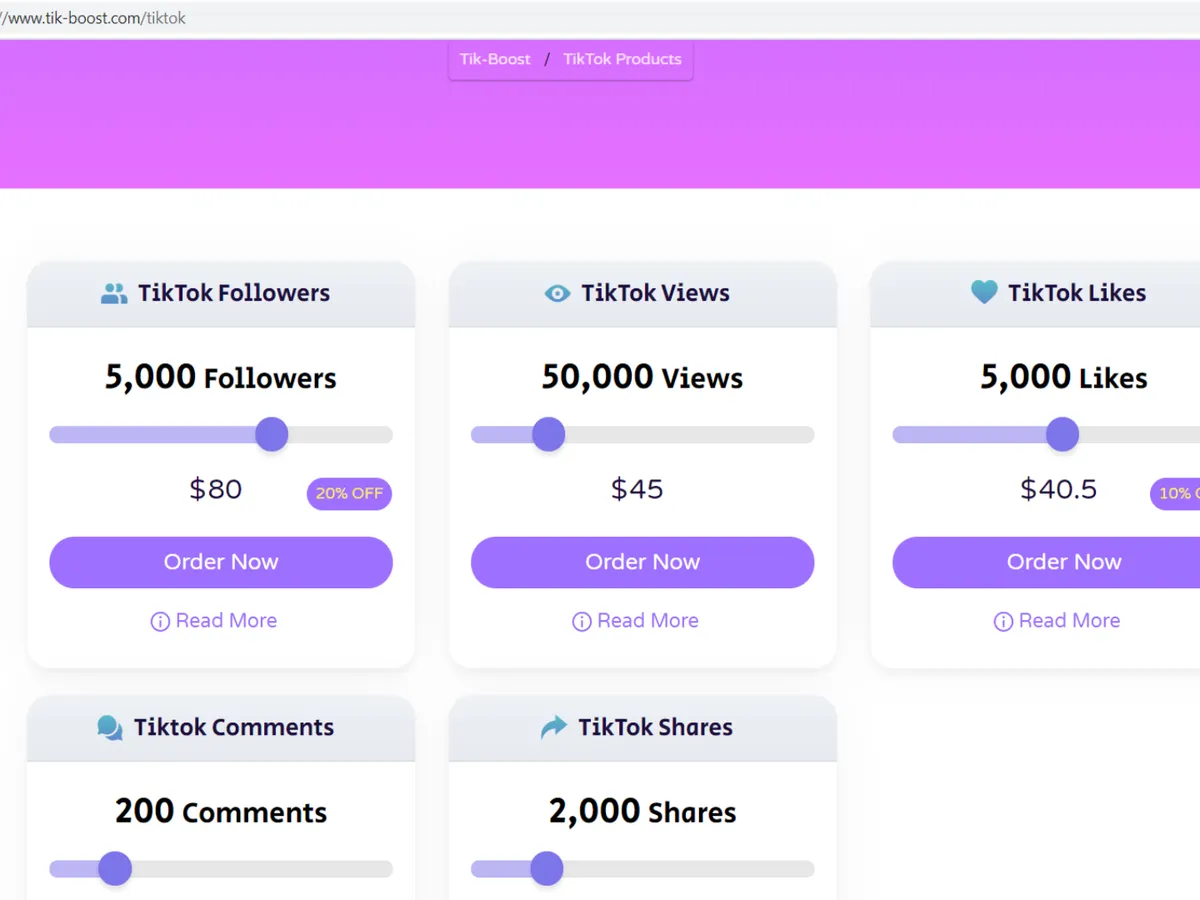This screenshot has height=900, width=1200.
Task: Click info icon beside Likes Read More
Action: [x=1003, y=621]
